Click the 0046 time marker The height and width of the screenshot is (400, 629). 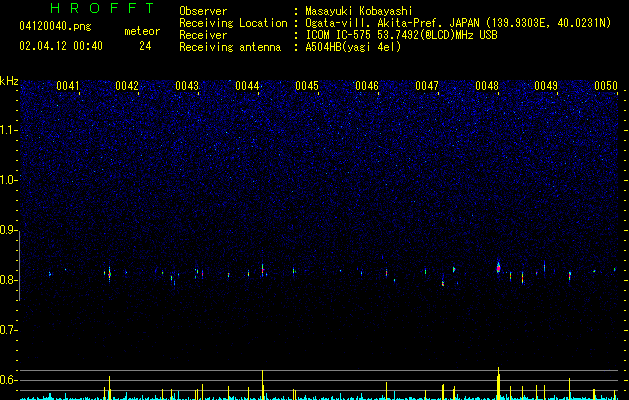367,86
